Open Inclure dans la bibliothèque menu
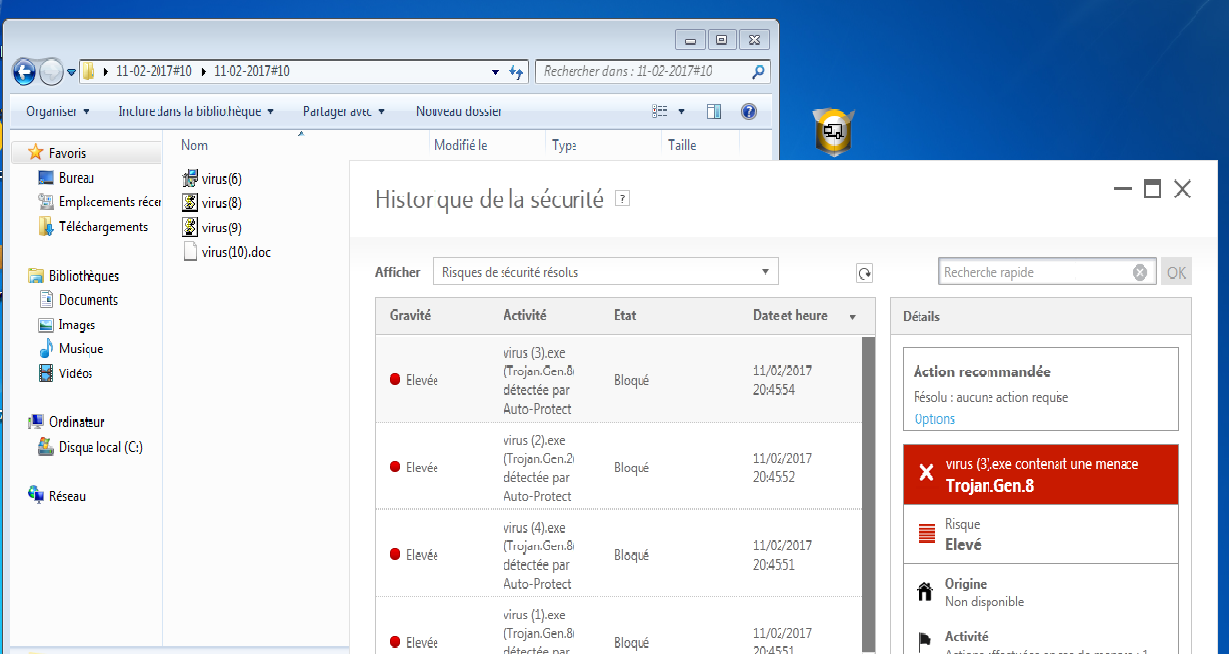 (x=195, y=111)
